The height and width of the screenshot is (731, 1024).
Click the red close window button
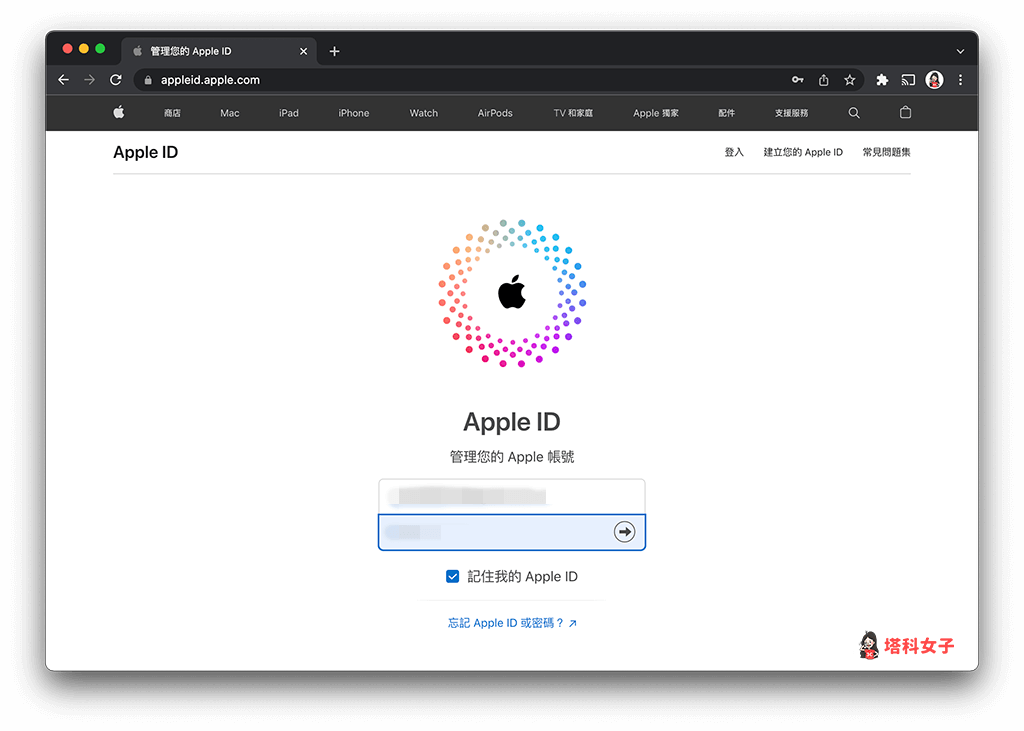click(67, 48)
